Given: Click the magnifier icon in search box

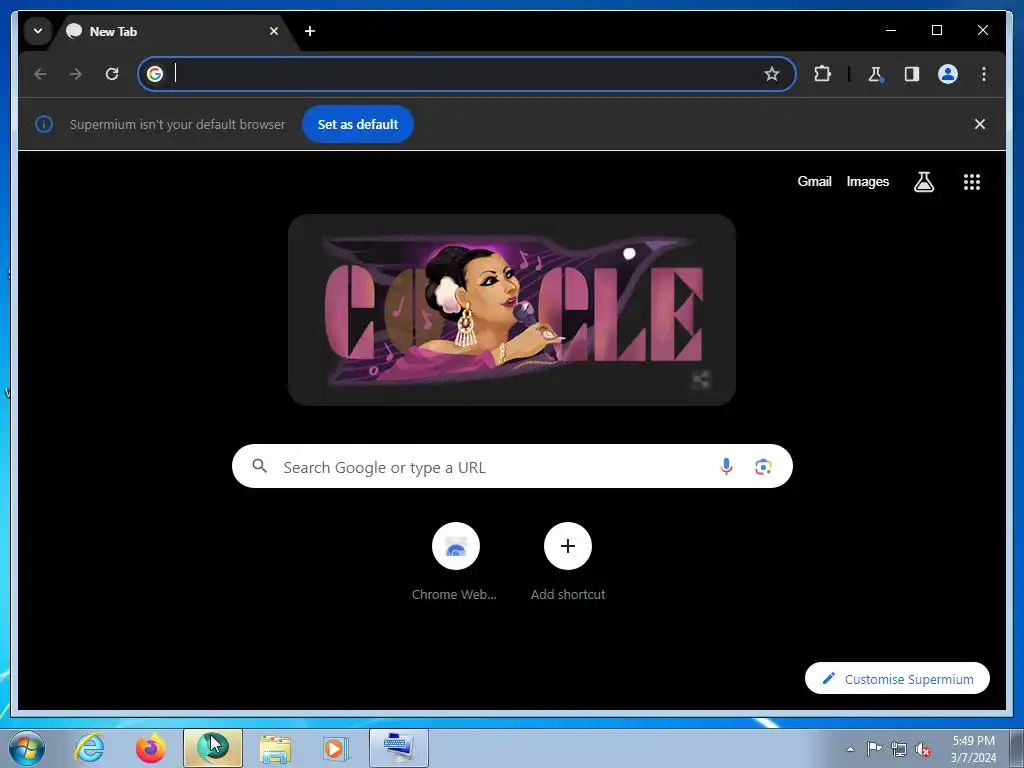Looking at the screenshot, I should click(260, 466).
